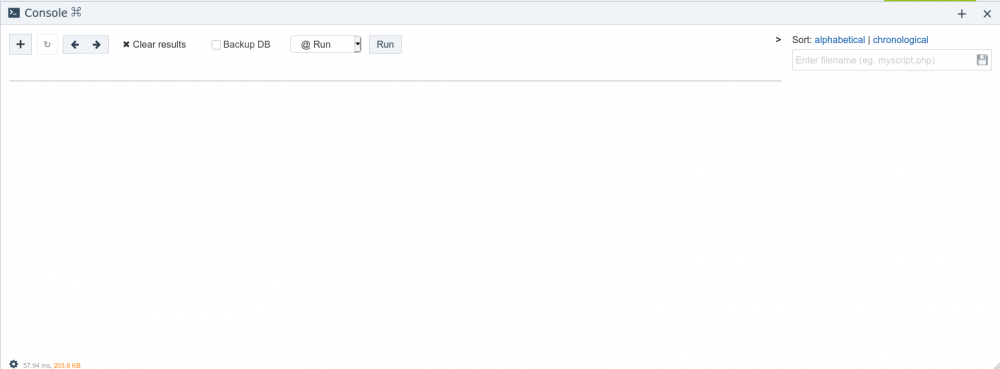Enable the Backup DB checkbox
This screenshot has height=369, width=1000.
click(216, 45)
